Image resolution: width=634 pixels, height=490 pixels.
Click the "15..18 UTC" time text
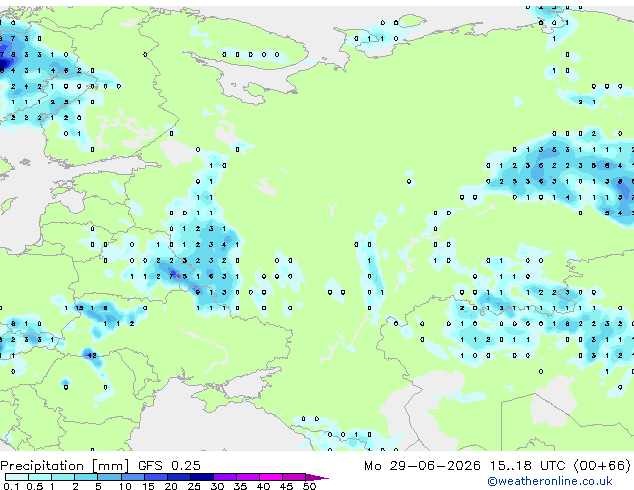(x=527, y=466)
